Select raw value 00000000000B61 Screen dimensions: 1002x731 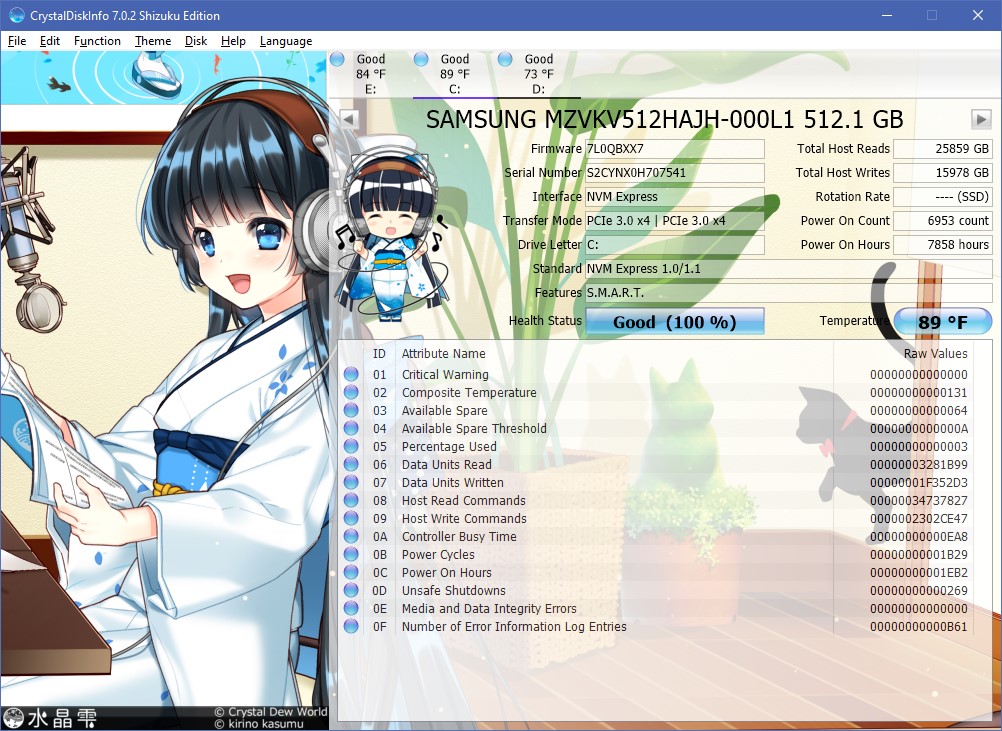tap(919, 626)
